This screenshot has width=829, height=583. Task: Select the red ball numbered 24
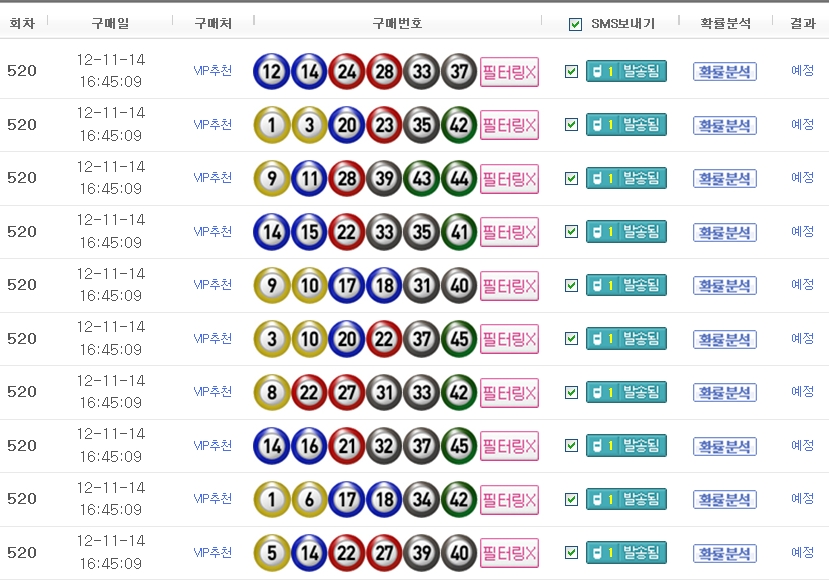(x=347, y=72)
